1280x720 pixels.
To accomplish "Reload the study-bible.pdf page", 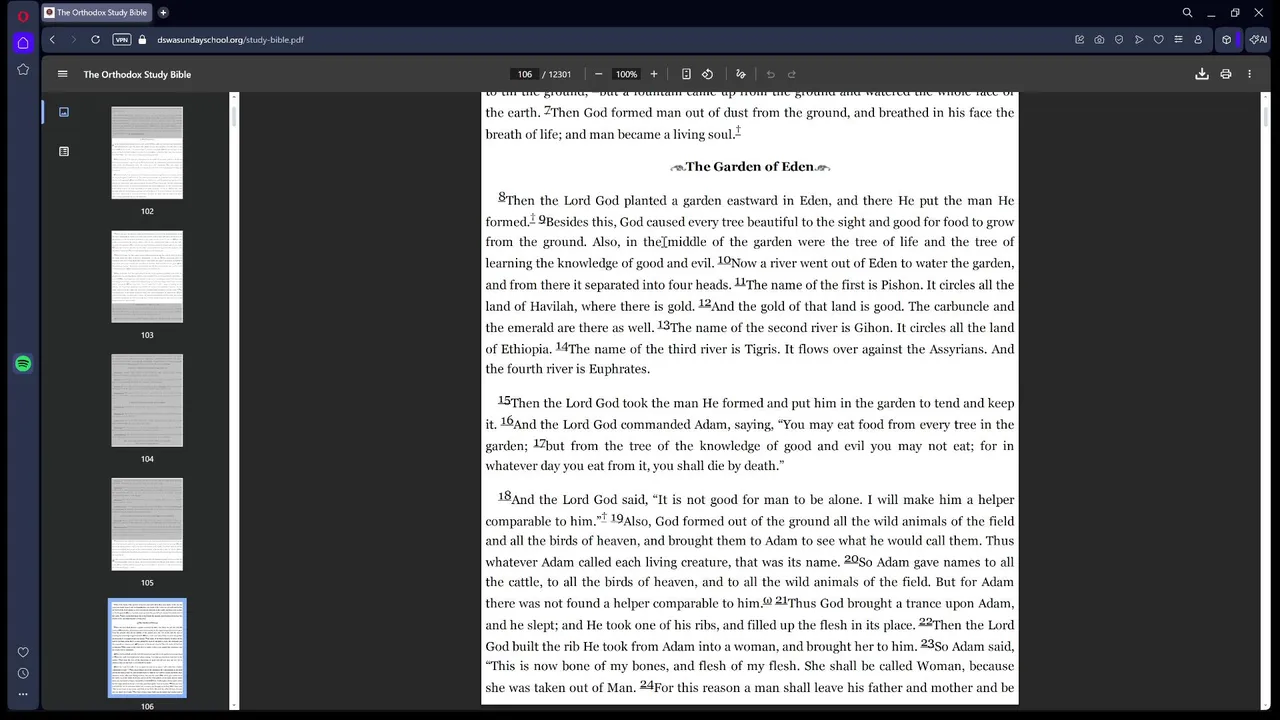I will (x=95, y=40).
